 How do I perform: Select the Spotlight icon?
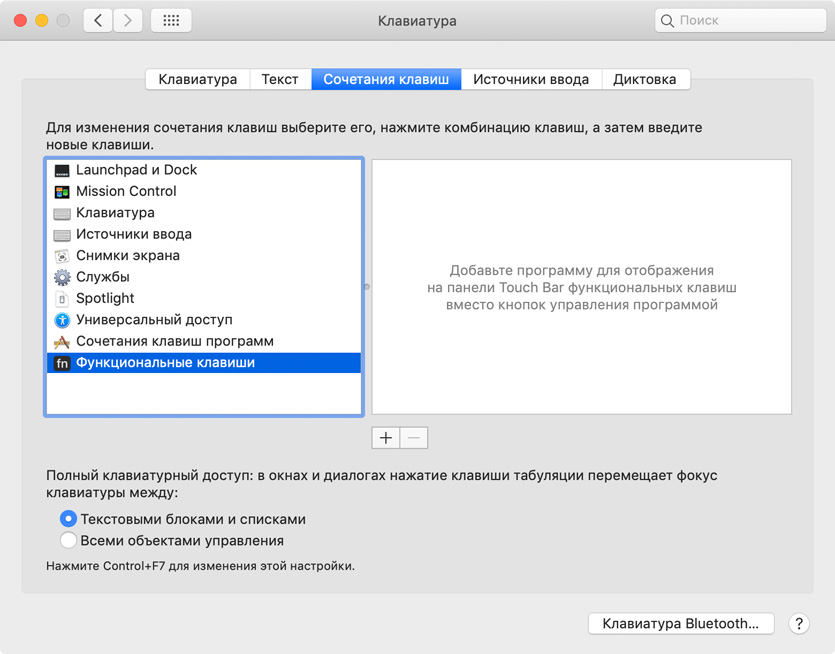coord(62,299)
